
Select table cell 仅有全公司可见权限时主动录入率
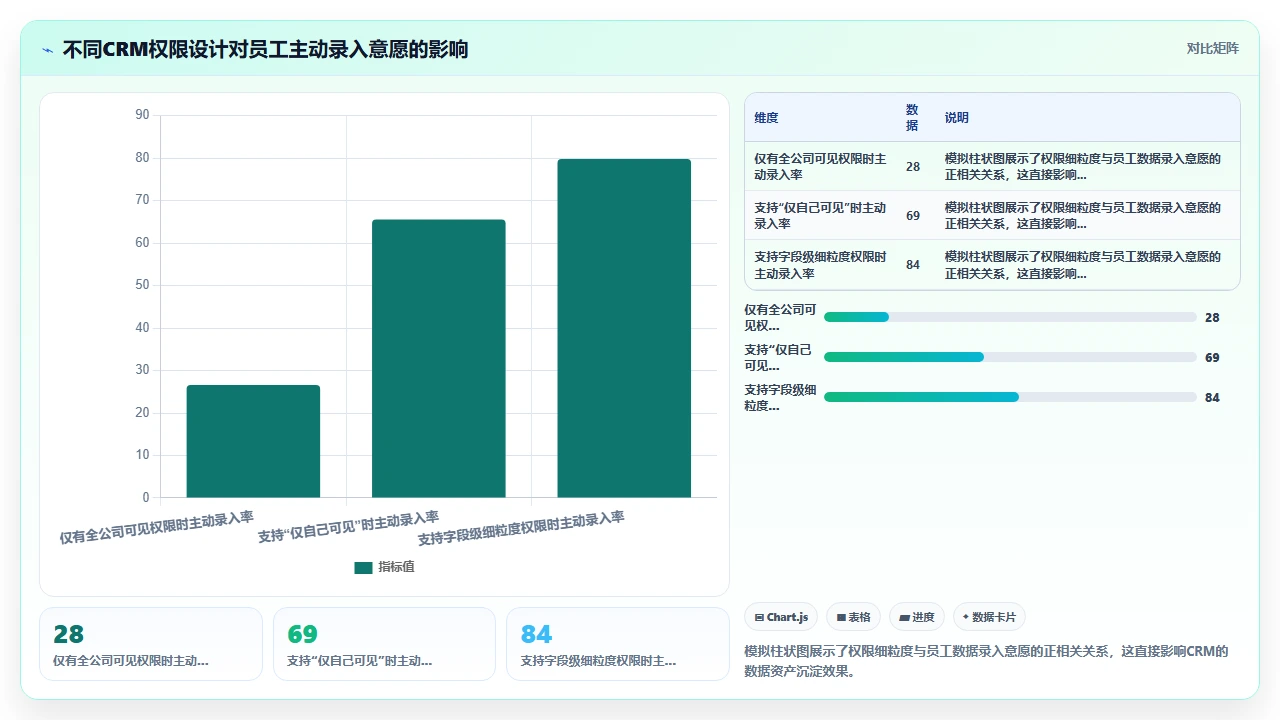pos(820,166)
